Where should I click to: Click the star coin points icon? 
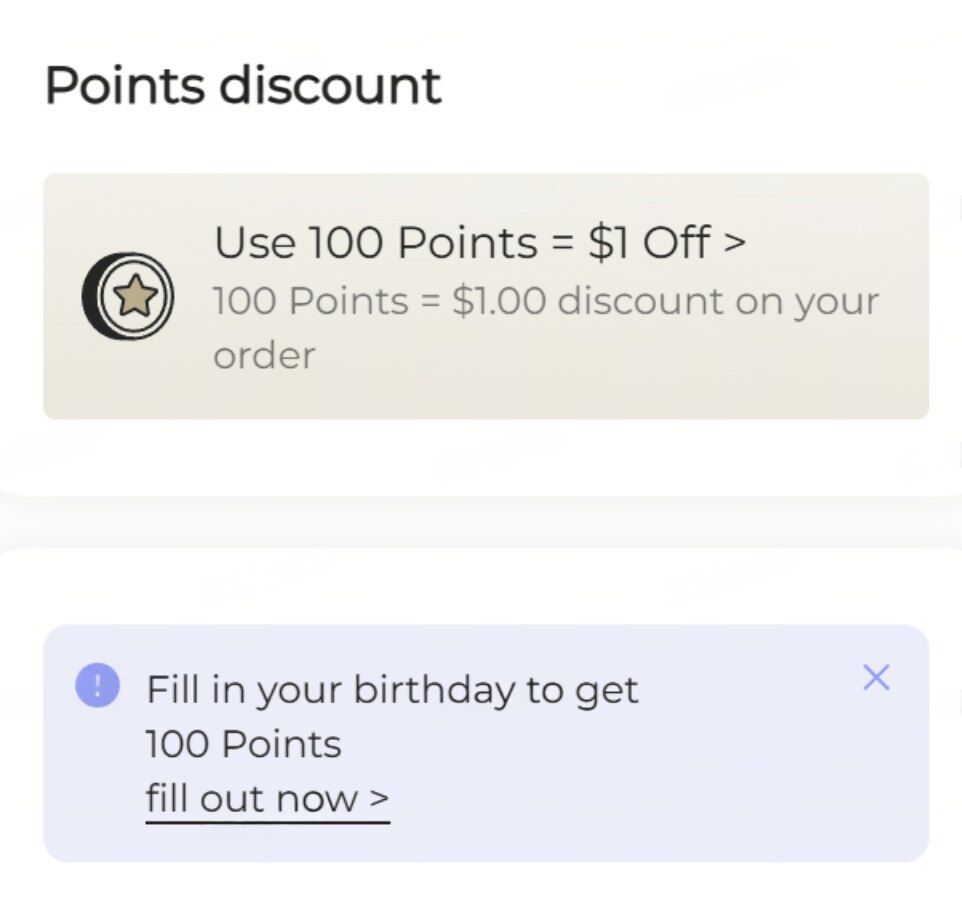click(x=128, y=296)
